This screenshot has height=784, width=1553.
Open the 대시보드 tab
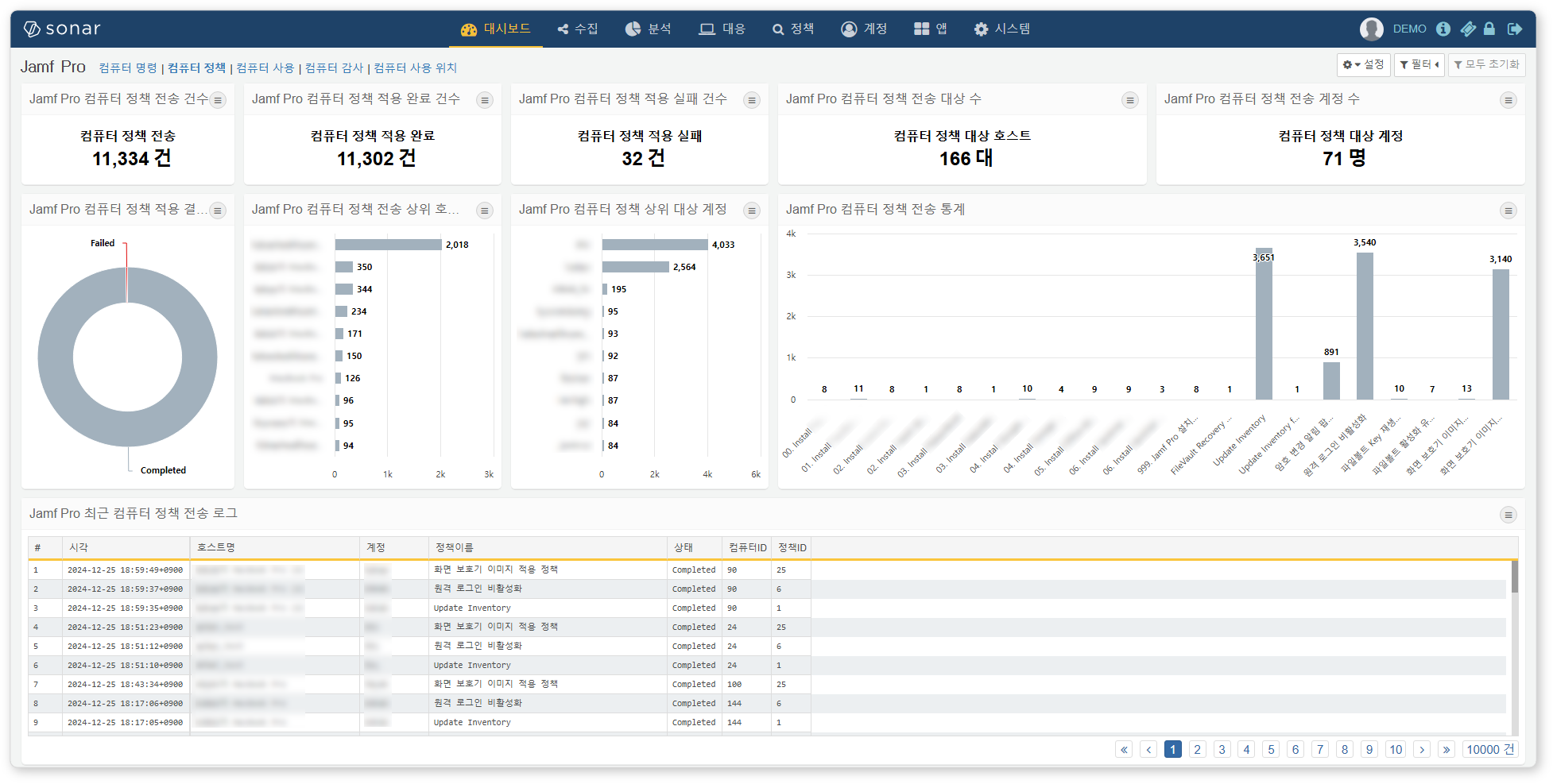(x=496, y=29)
